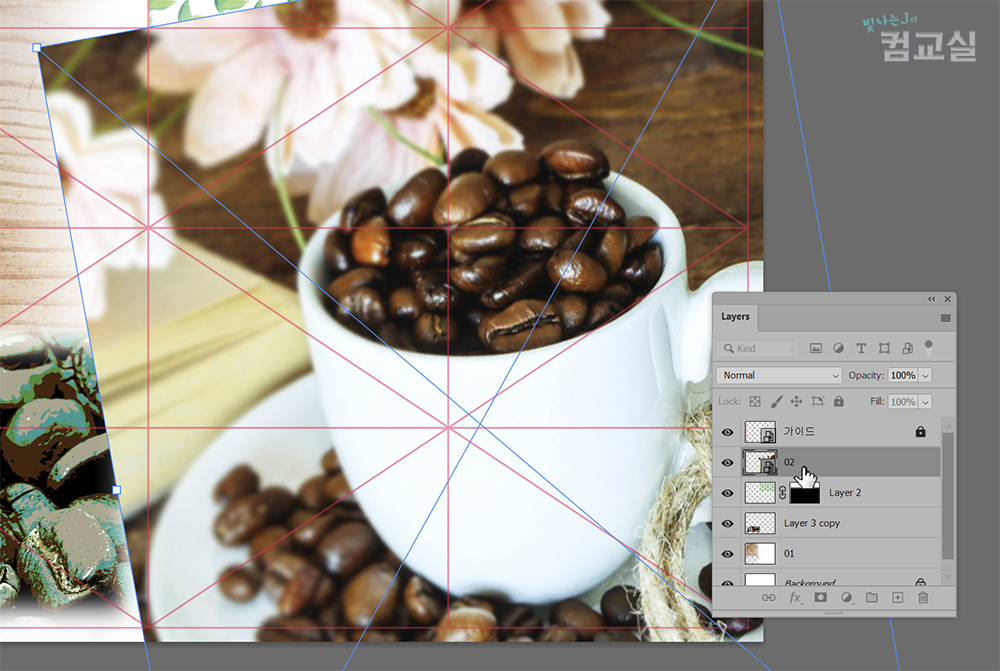Select the Layer 2 name

coord(845,492)
